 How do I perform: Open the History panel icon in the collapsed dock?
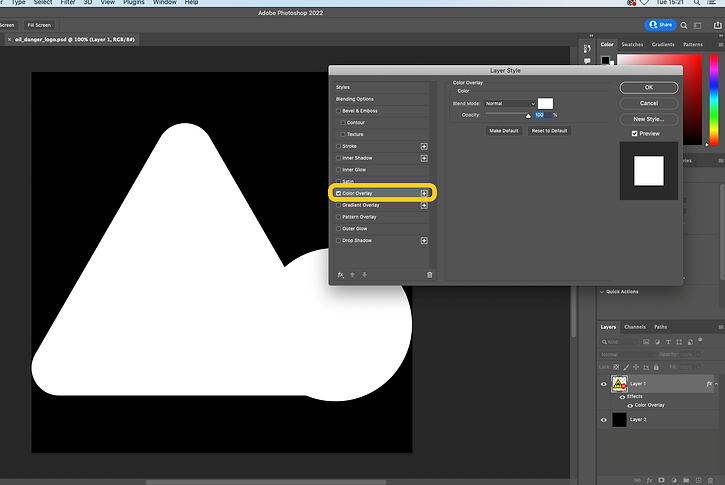(x=587, y=49)
